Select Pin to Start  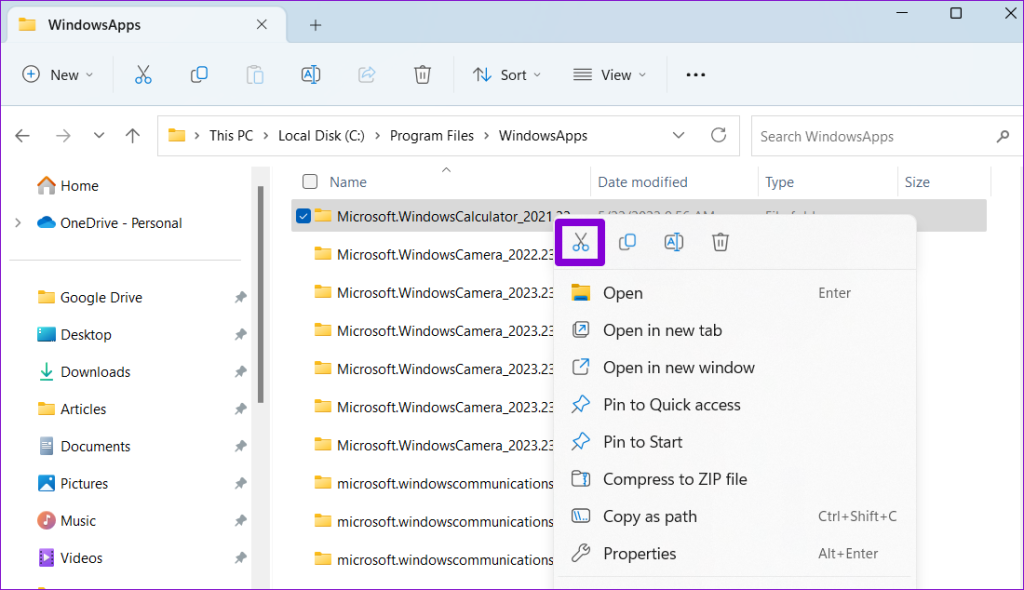[x=734, y=442]
